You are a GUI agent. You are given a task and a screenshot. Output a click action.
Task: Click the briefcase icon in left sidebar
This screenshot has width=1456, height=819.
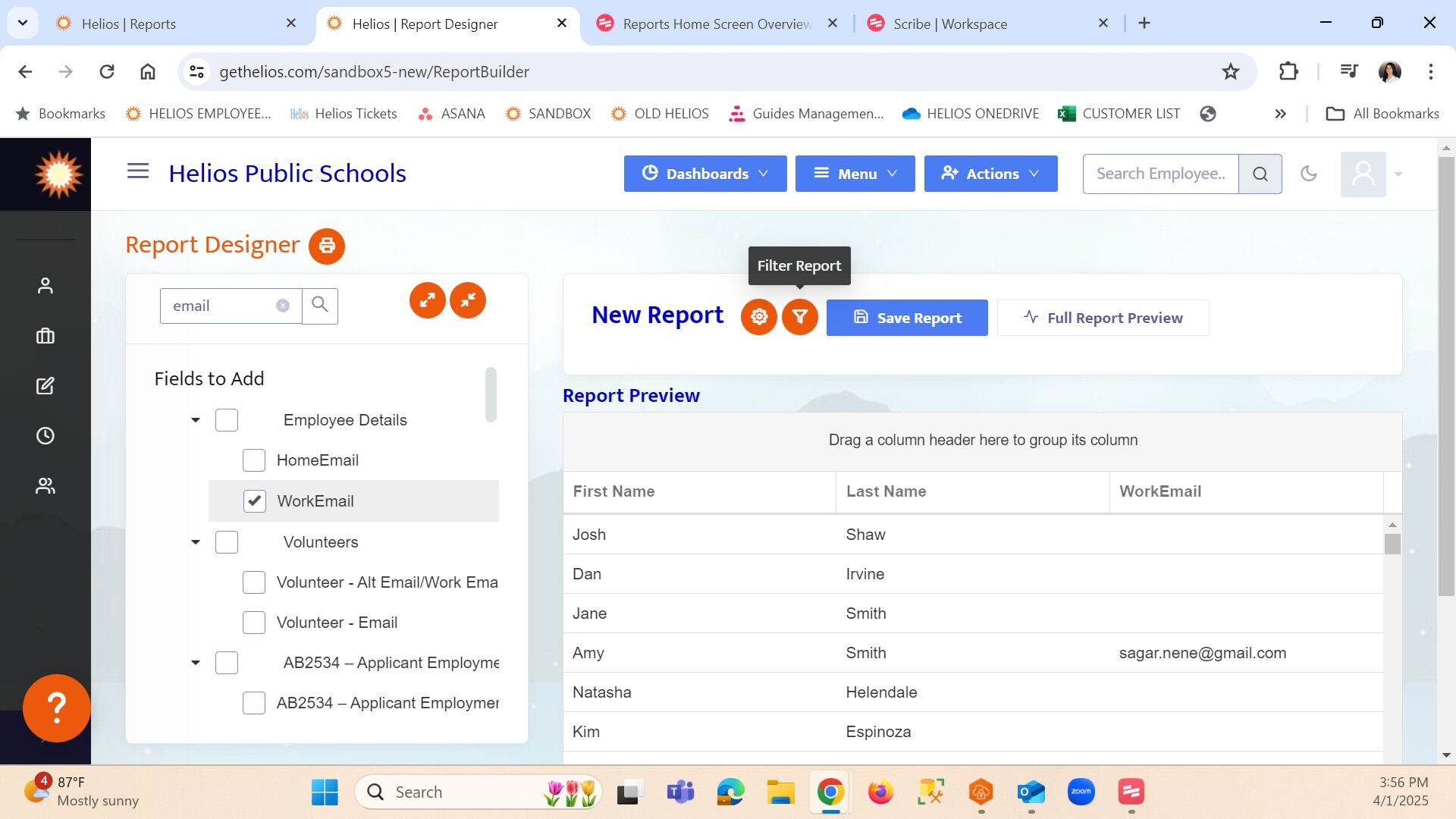point(45,336)
